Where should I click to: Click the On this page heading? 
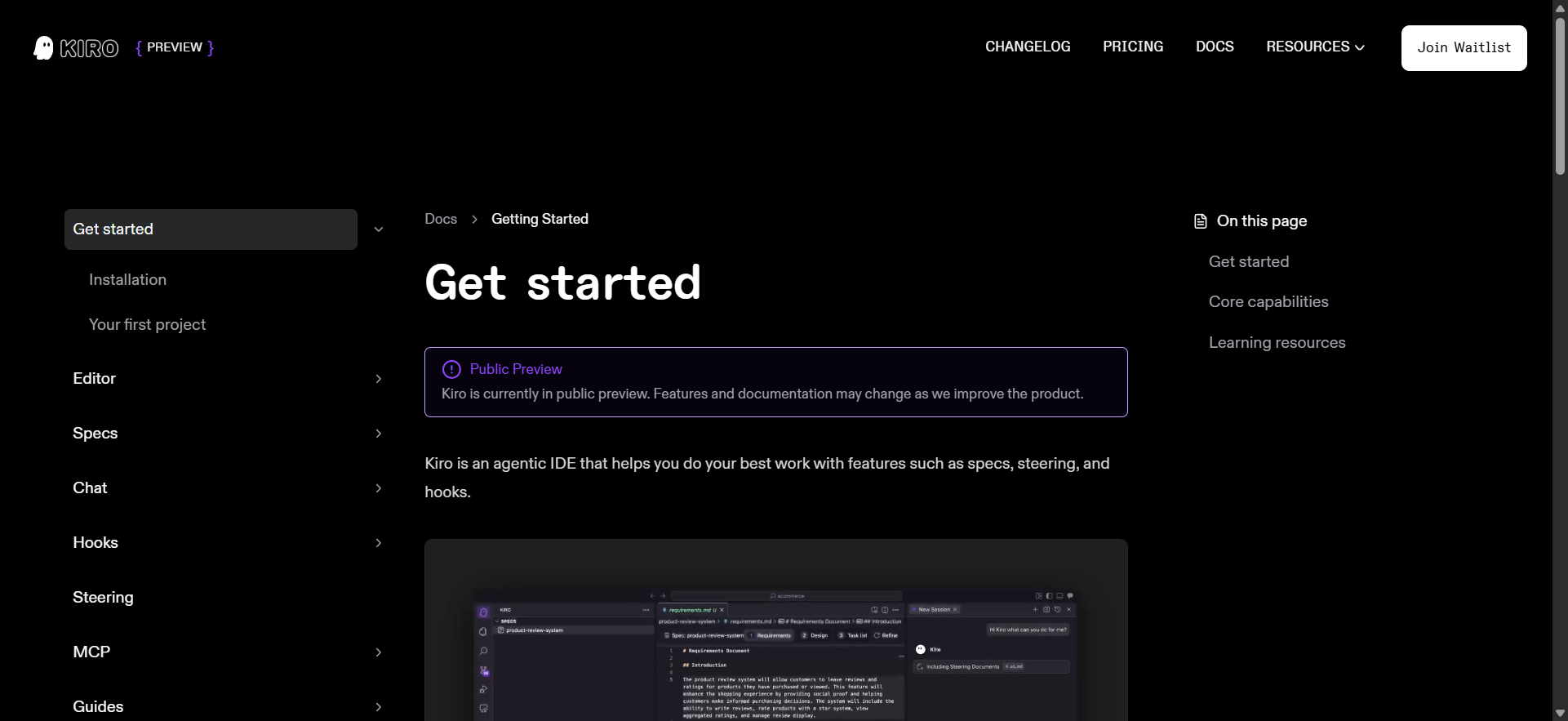(x=1262, y=221)
